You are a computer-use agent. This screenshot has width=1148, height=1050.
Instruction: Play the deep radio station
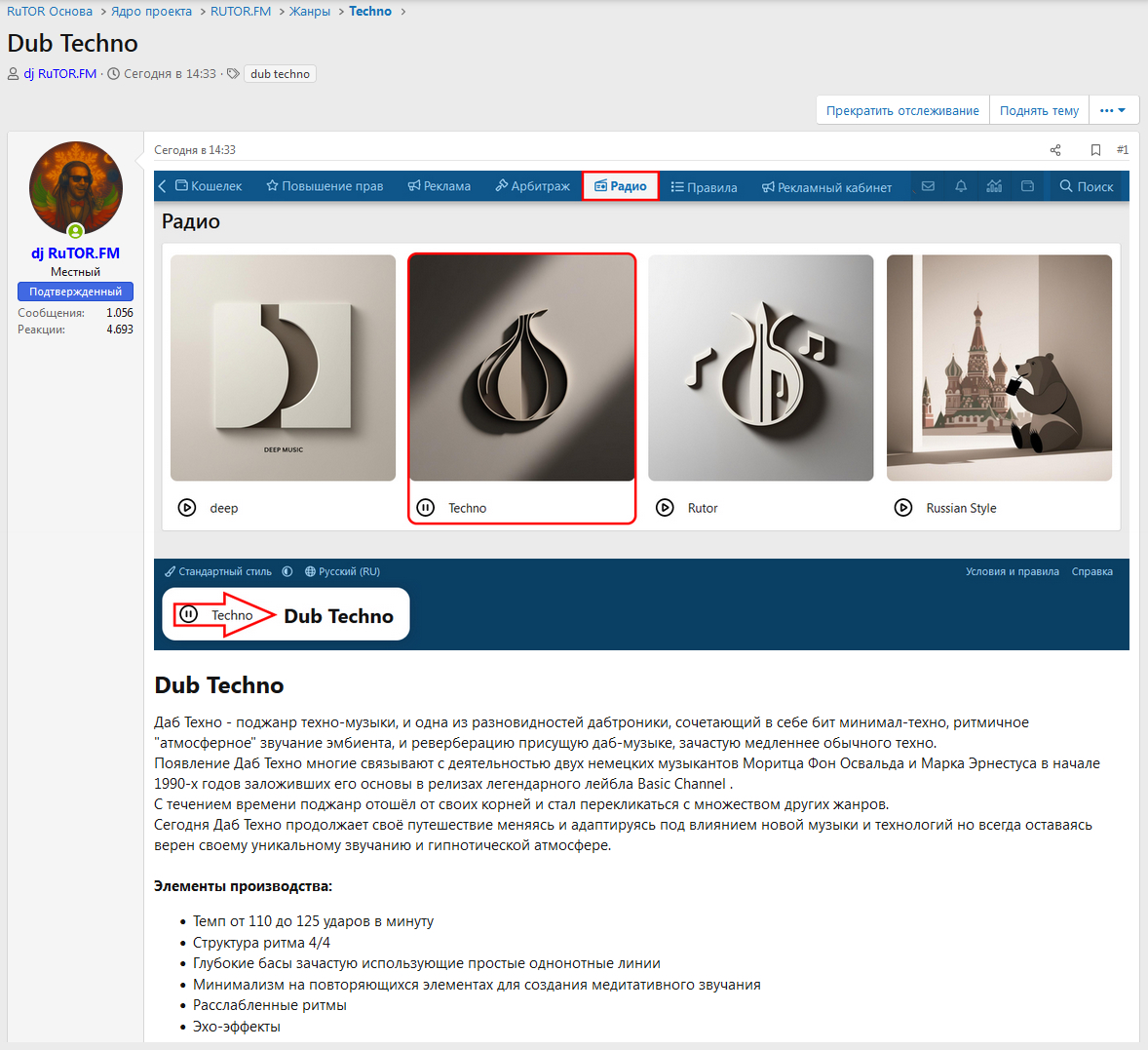(187, 508)
